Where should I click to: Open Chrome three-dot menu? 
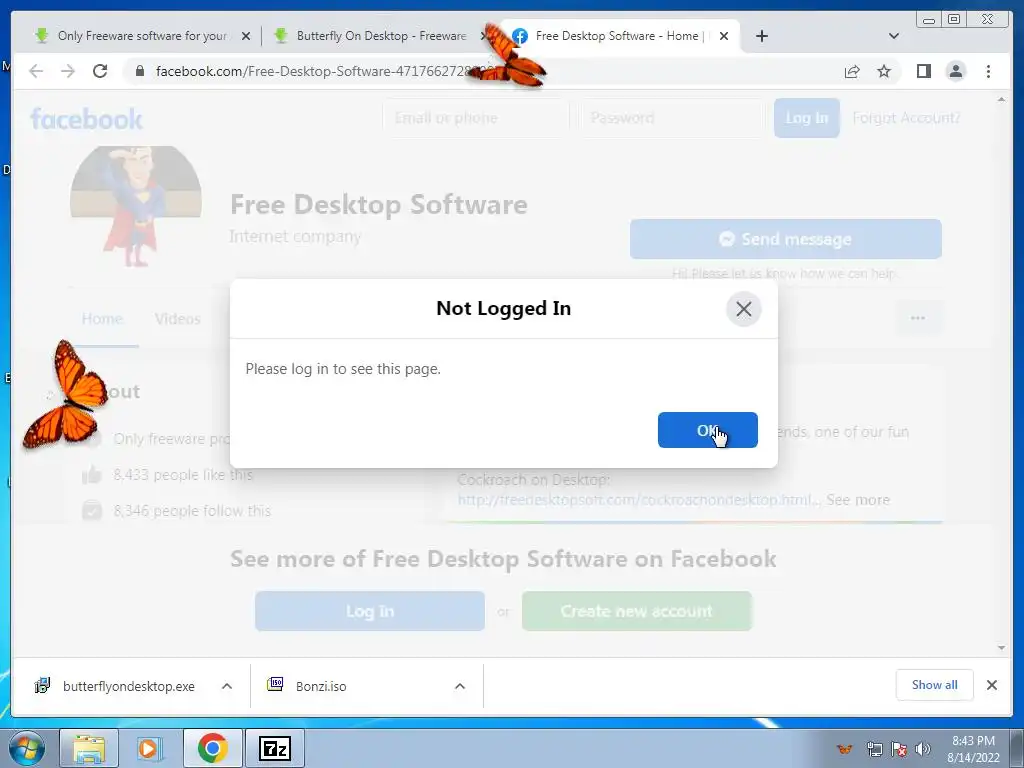pyautogui.click(x=988, y=71)
